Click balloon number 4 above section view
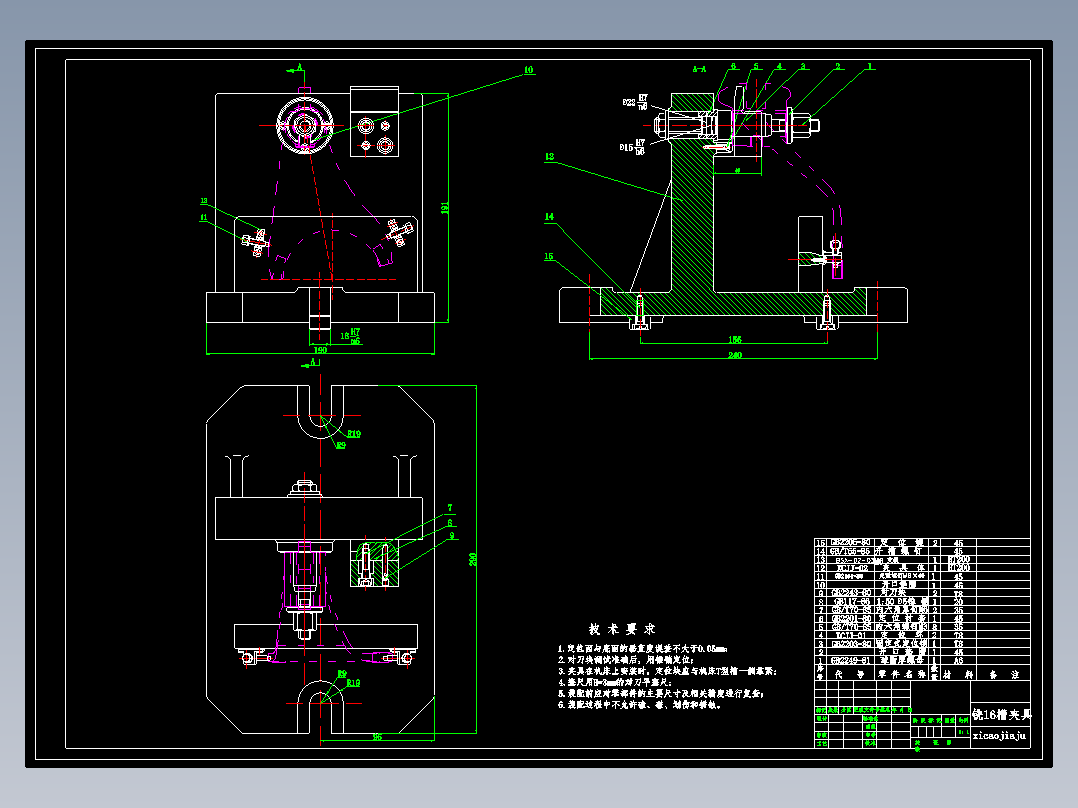Viewport: 1078px width, 808px height. (780, 67)
